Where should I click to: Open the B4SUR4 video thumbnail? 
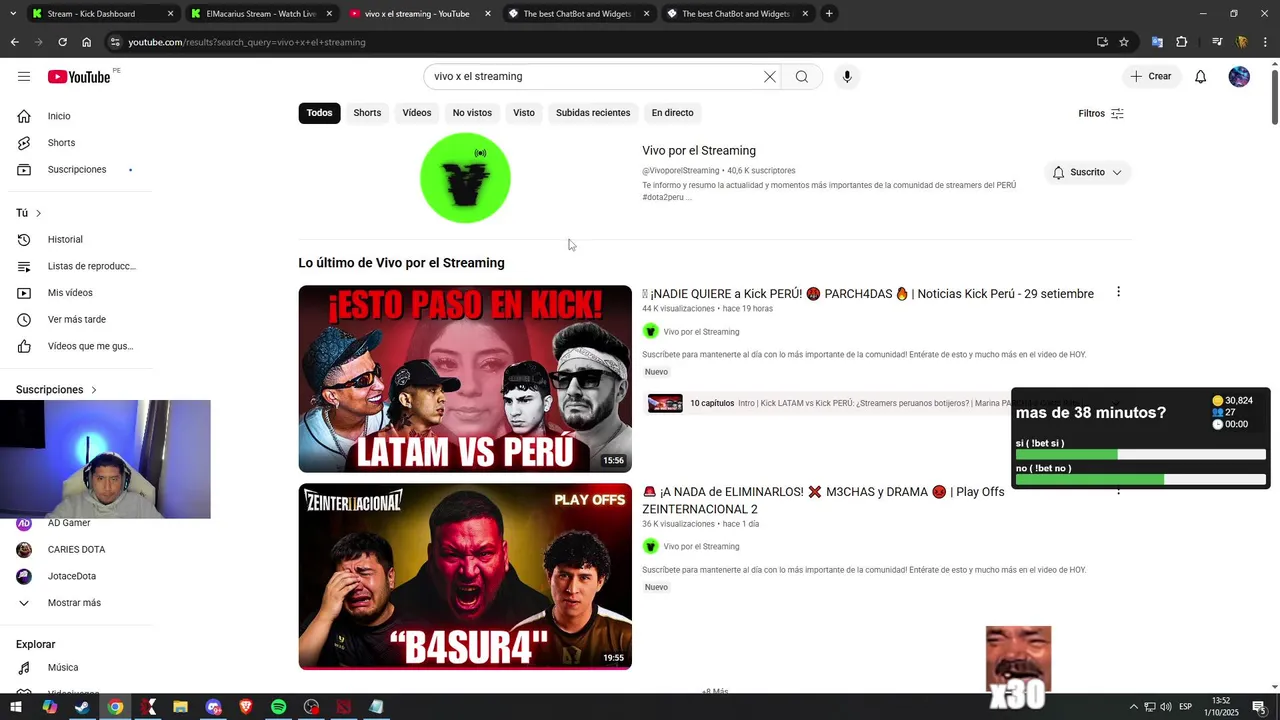click(465, 577)
